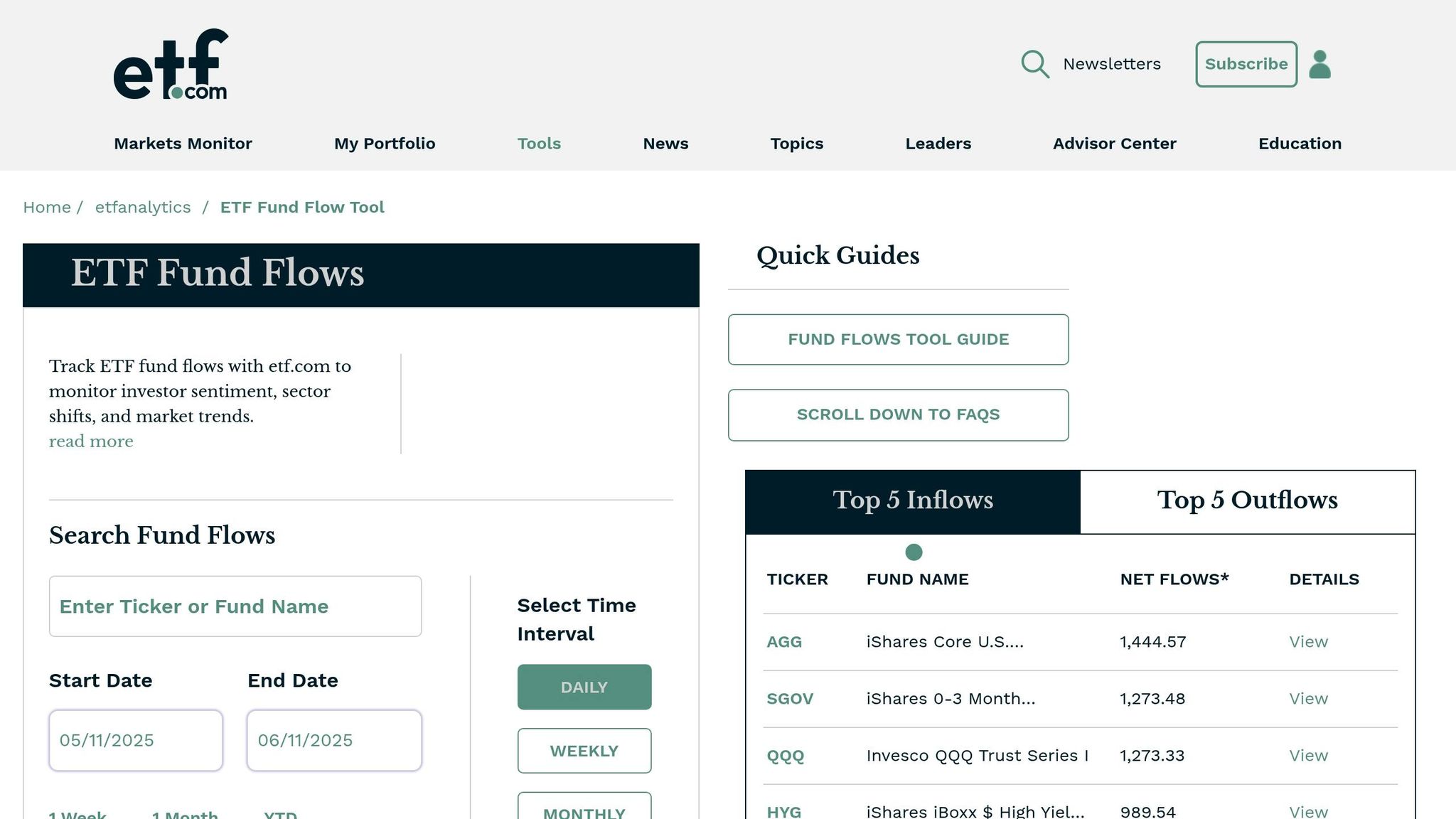
Task: Click the etfanalytics breadcrumb link
Action: click(x=143, y=207)
